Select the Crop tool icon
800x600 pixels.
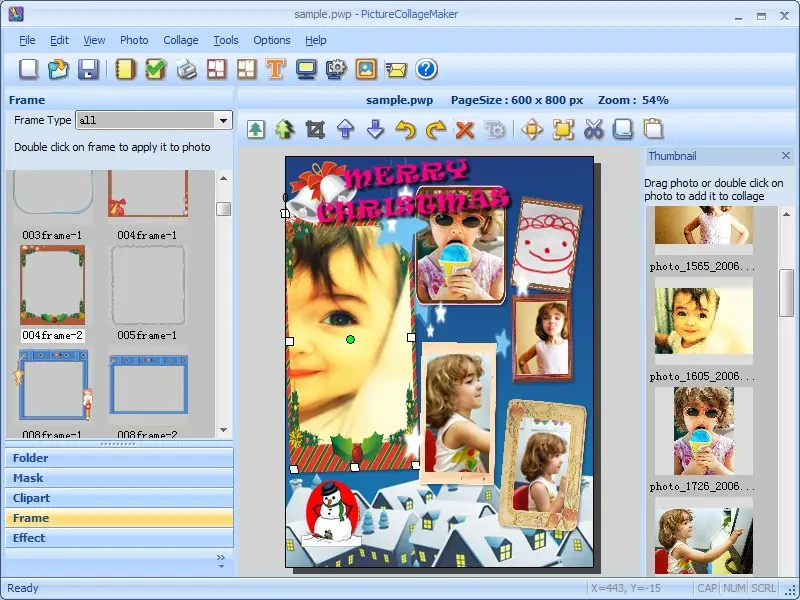coord(316,129)
